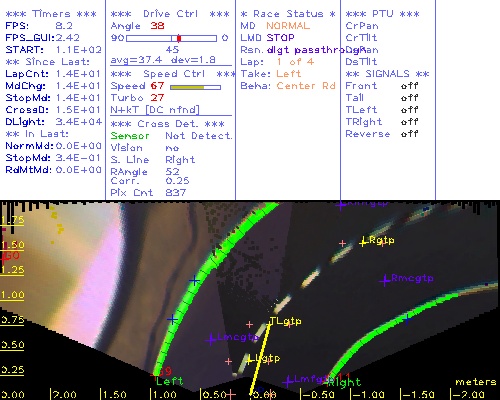Click the Sensor row in Cross Det.

[x=172, y=136]
